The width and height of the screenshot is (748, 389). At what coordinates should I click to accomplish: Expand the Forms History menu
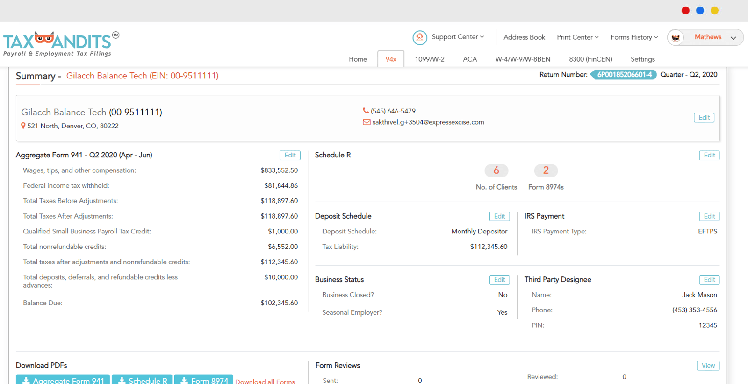(634, 37)
